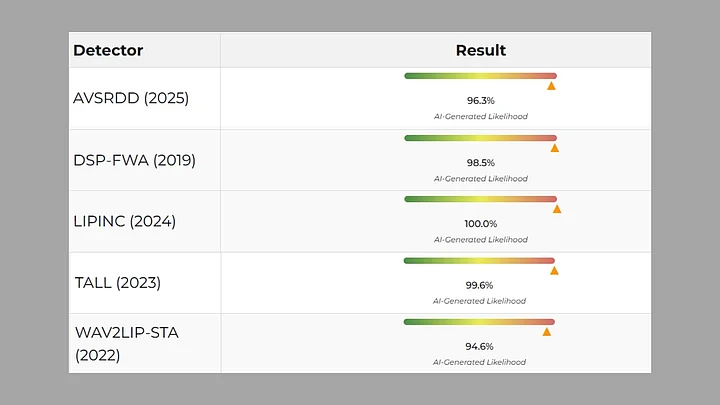Click the orange triangle marker in the TALL row
The width and height of the screenshot is (720, 405).
click(554, 270)
